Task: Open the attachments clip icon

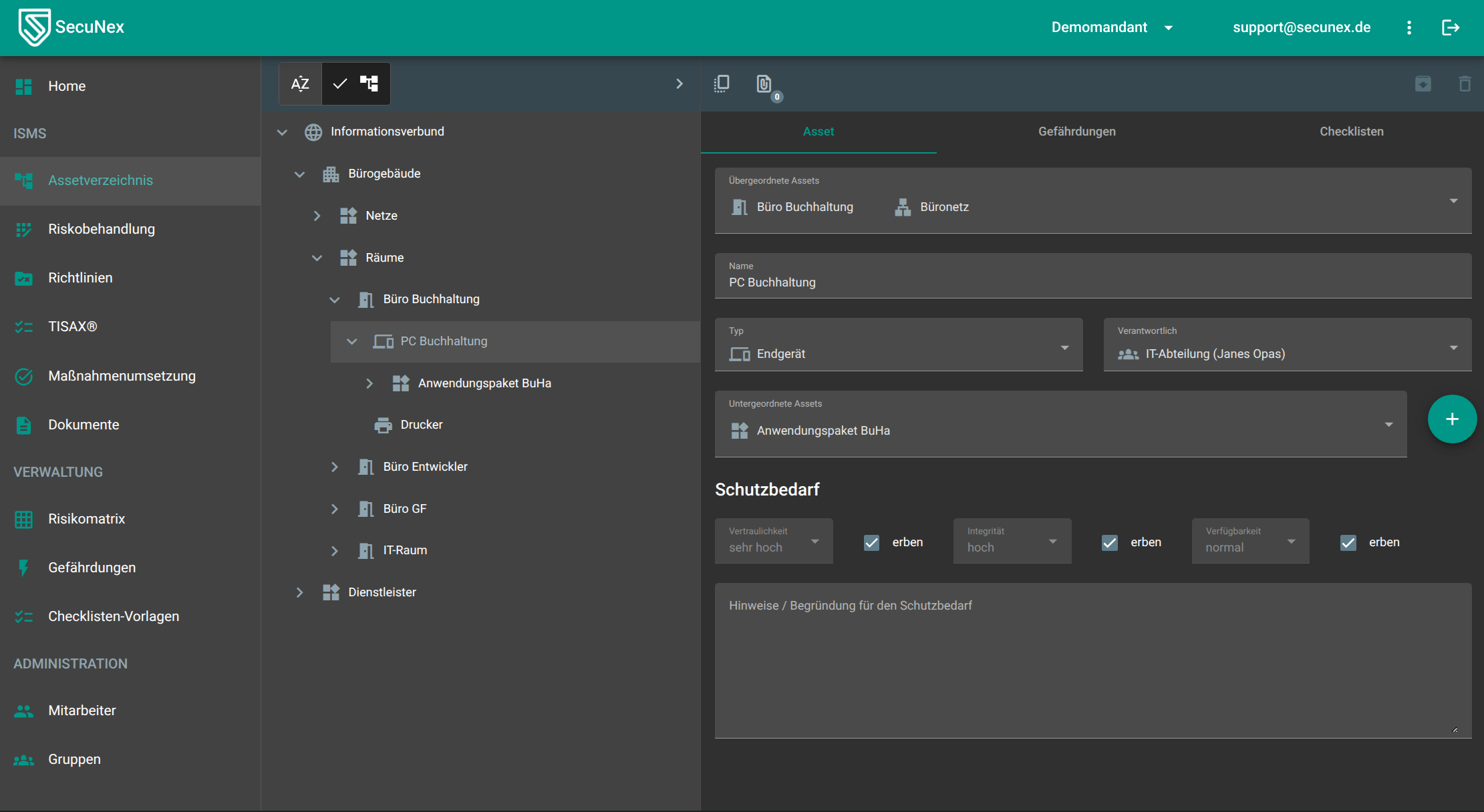Action: pyautogui.click(x=764, y=84)
